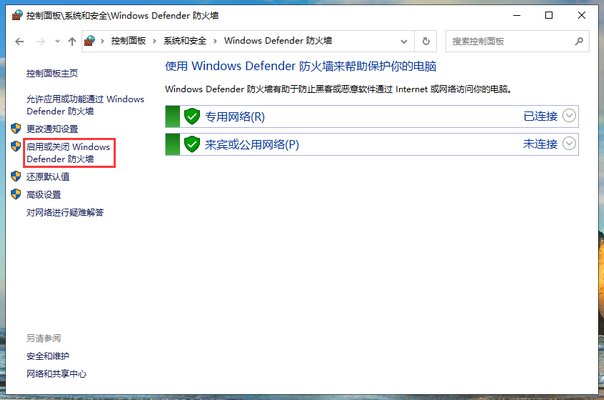The image size is (604, 400).
Task: Minimize the firewall window
Action: tap(517, 15)
